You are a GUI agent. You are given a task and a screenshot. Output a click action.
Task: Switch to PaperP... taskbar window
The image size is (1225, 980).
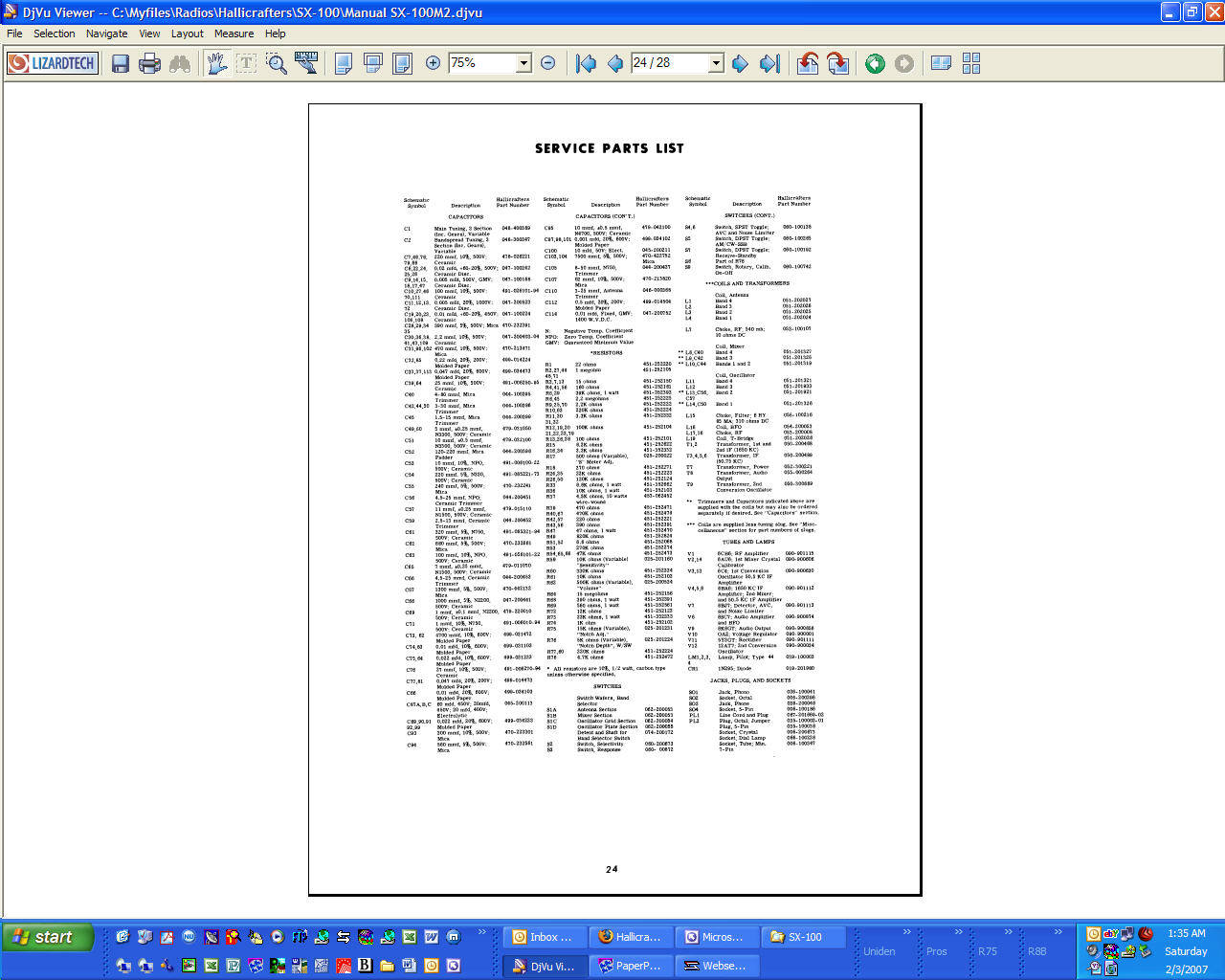tap(630, 966)
